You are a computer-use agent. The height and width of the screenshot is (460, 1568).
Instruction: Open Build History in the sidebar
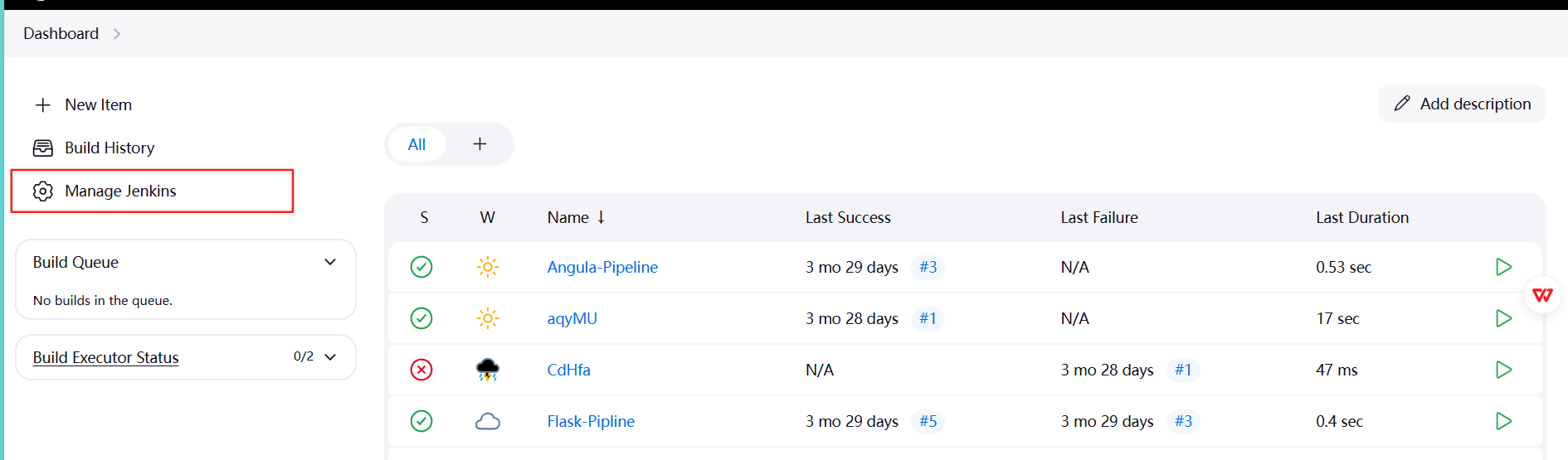click(110, 148)
